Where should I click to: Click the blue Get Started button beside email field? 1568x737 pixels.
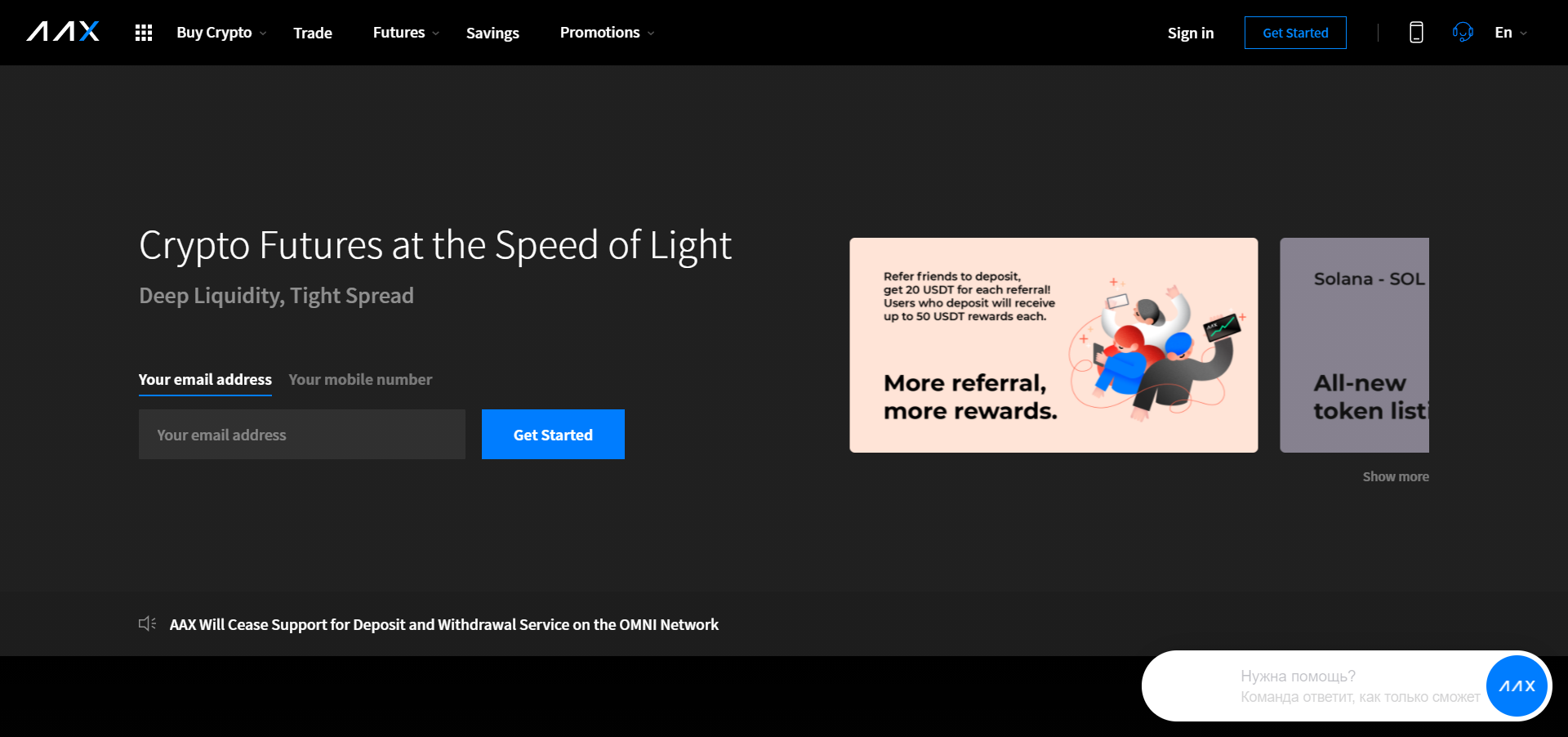coord(553,435)
